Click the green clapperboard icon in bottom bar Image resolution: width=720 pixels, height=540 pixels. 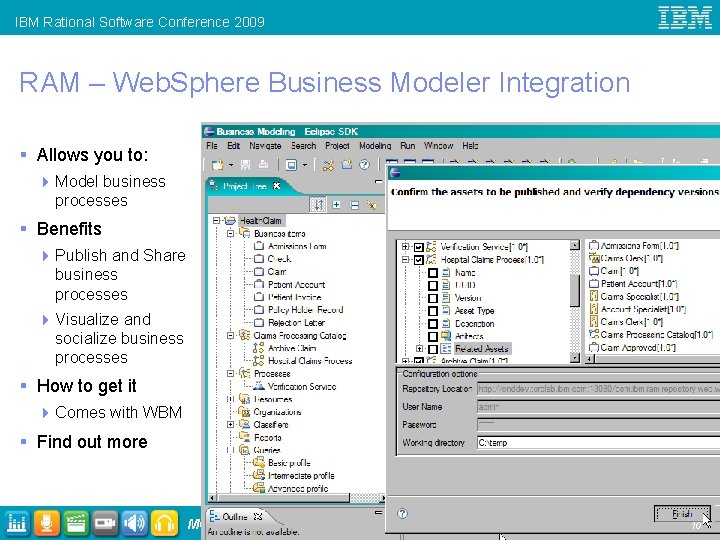[x=76, y=523]
